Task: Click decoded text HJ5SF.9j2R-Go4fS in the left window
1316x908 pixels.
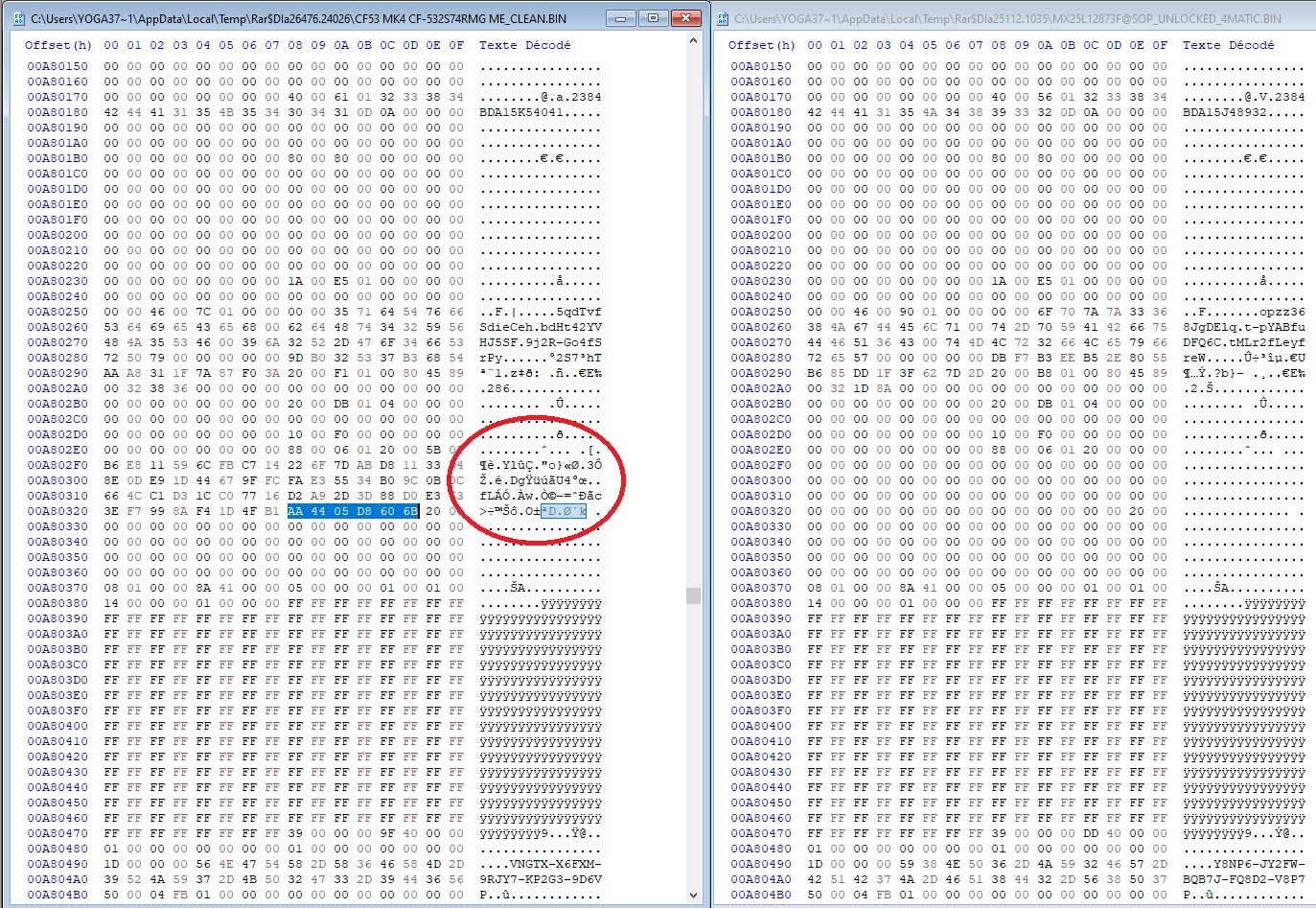Action: click(x=541, y=342)
